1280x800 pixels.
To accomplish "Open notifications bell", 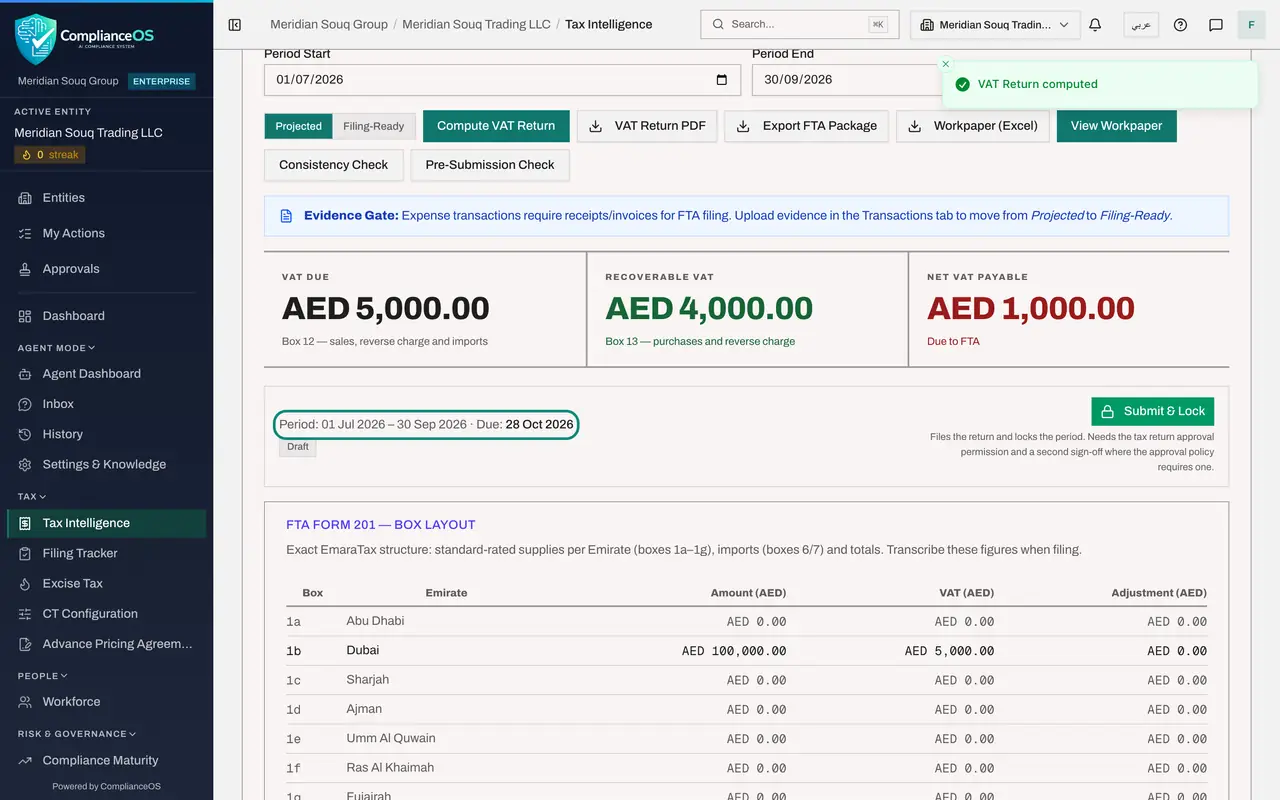I will click(1095, 25).
